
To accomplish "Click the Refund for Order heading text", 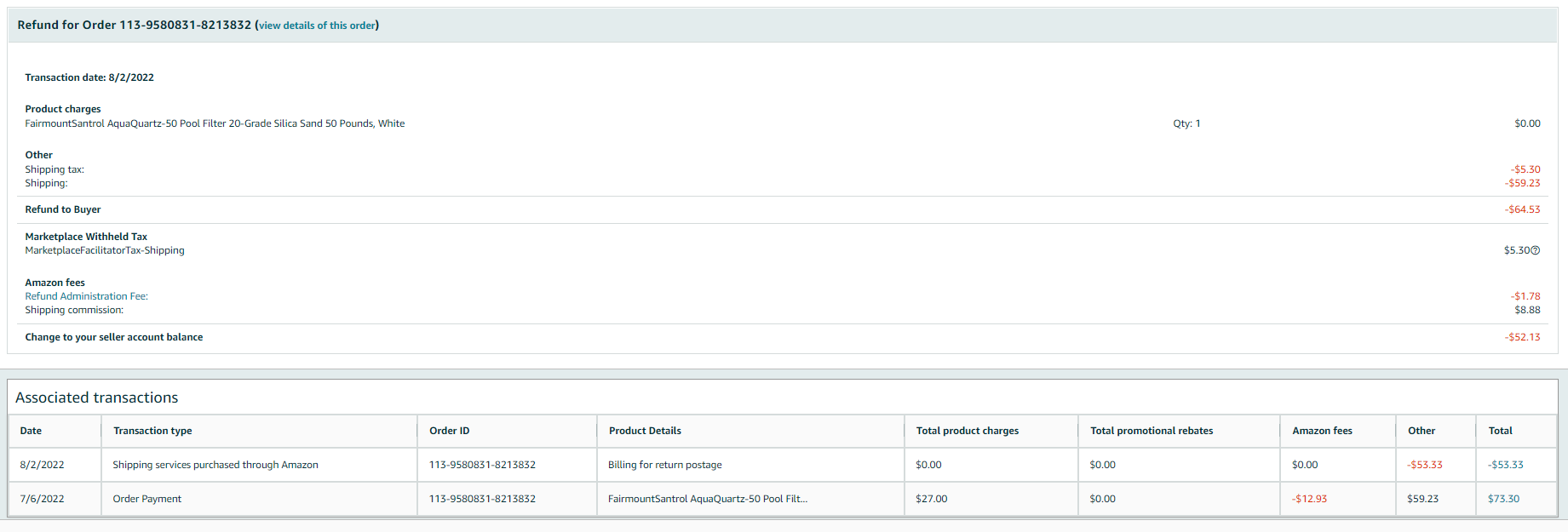I will coord(134,25).
